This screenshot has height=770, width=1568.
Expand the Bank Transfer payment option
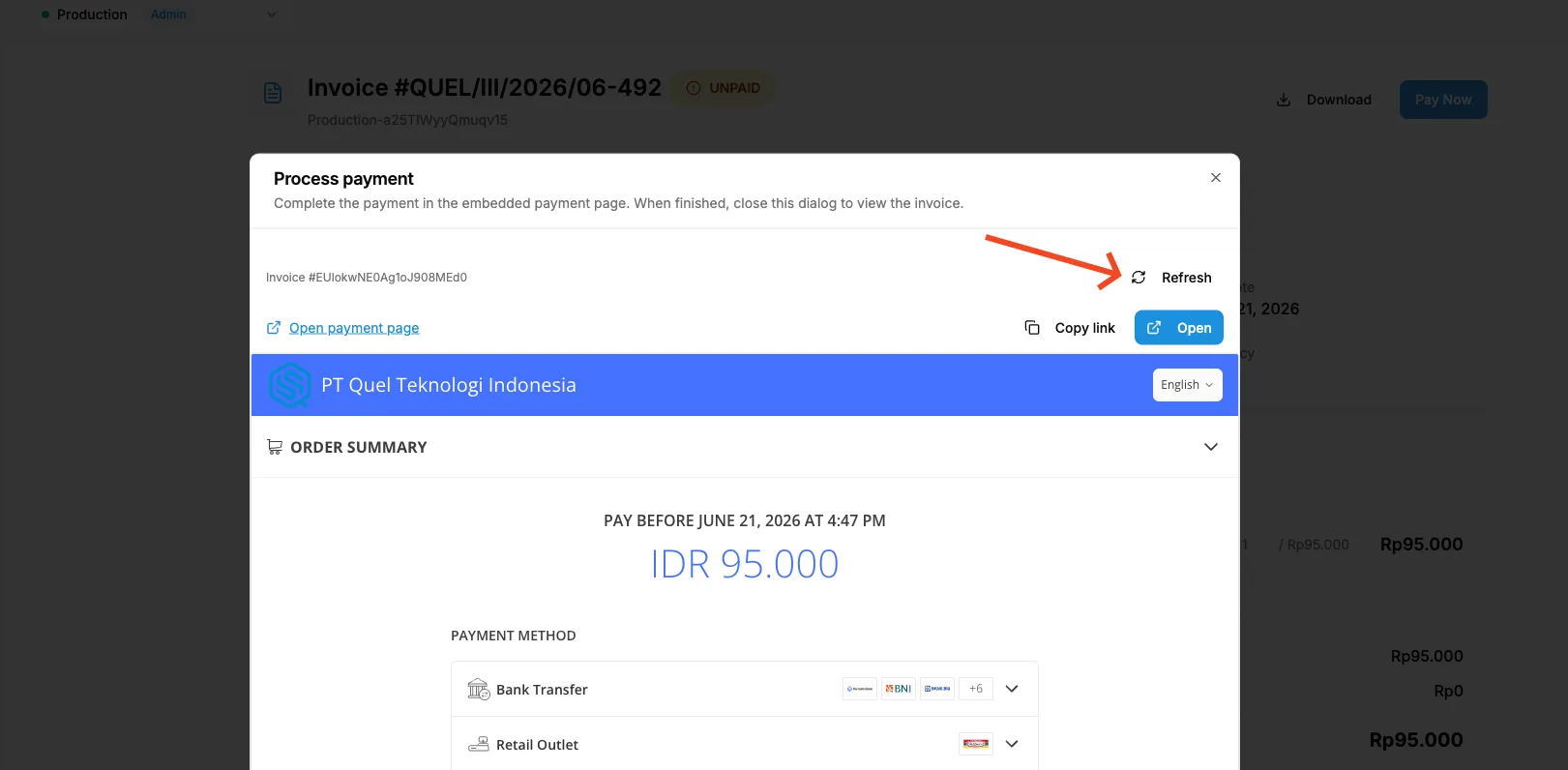click(1012, 689)
